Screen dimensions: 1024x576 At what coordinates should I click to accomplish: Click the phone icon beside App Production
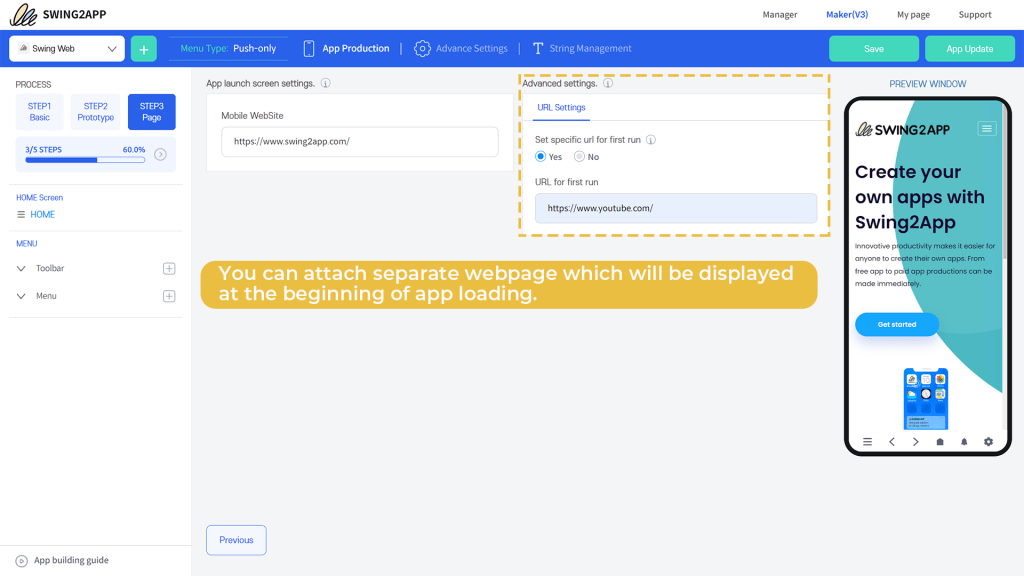pyautogui.click(x=309, y=48)
